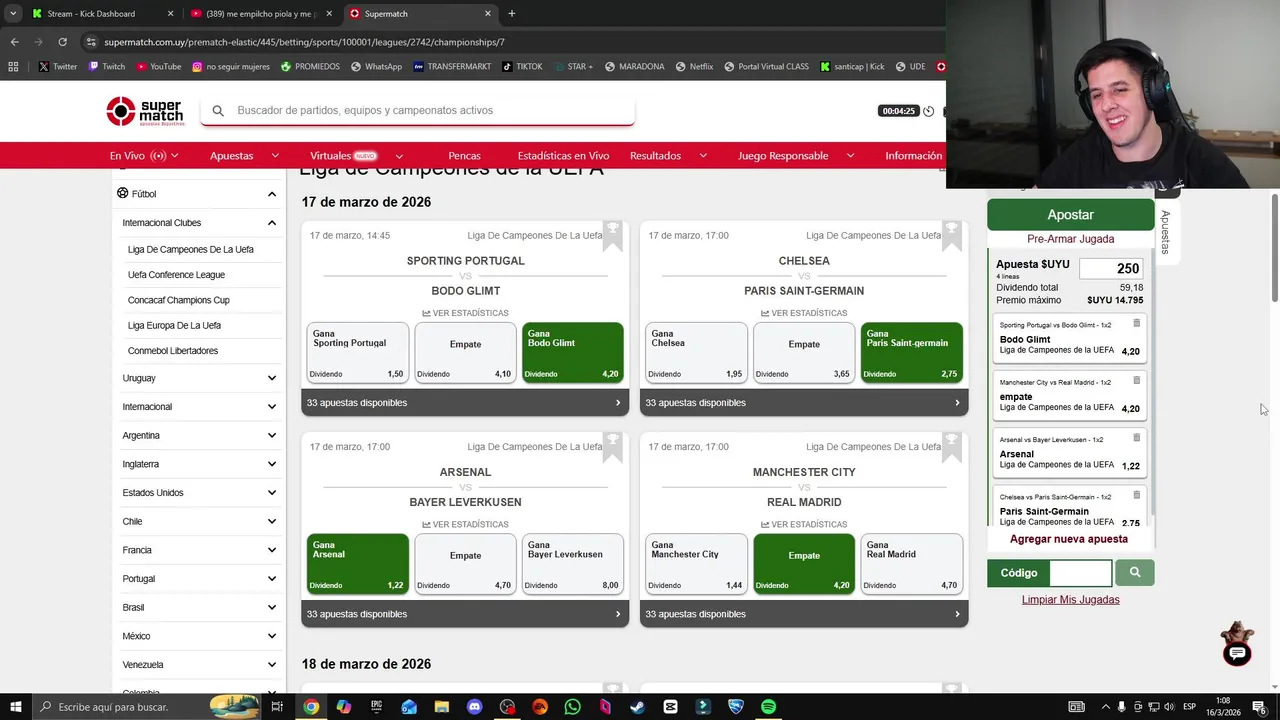The width and height of the screenshot is (1280, 720).
Task: Select Empate in Chelsea vs Paris Saint-Germain
Action: [x=804, y=352]
